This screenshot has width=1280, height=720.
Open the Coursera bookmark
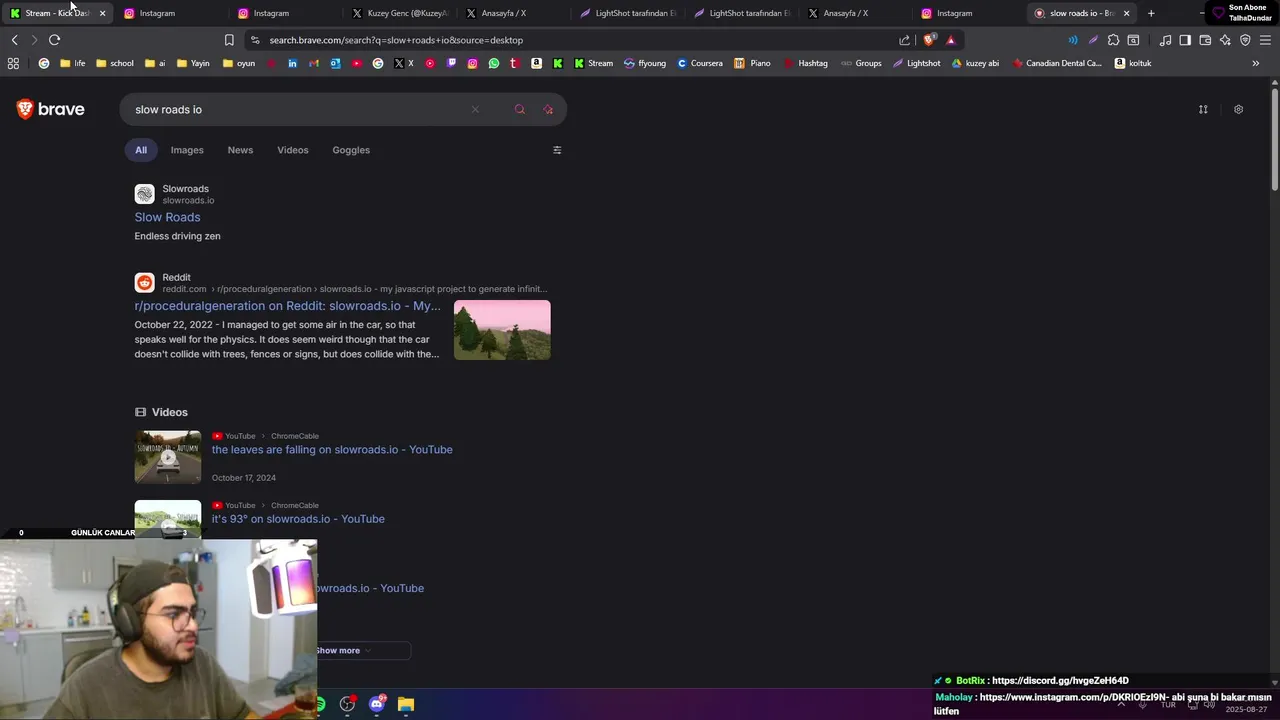[700, 63]
